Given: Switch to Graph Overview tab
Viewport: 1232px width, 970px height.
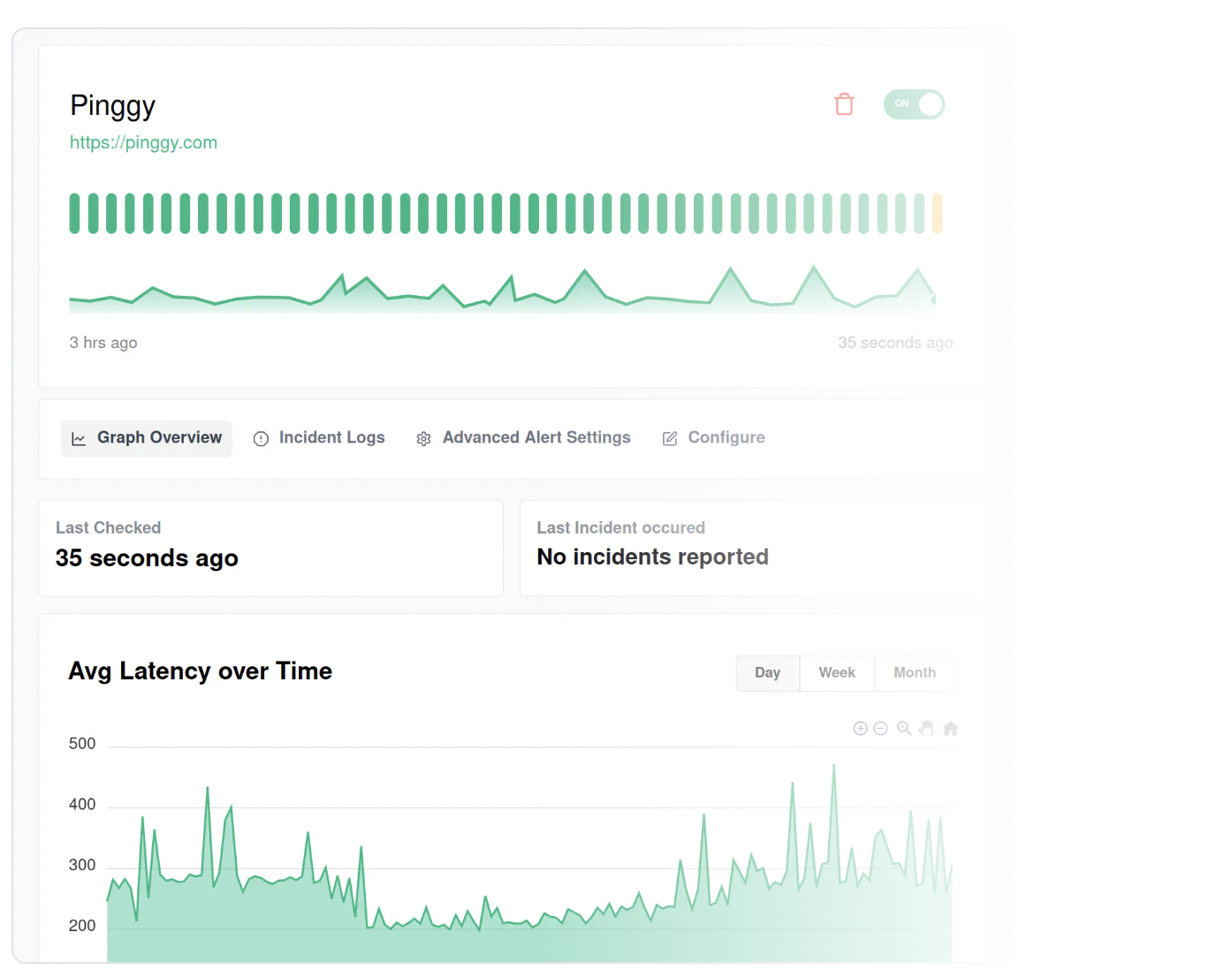Looking at the screenshot, I should tap(146, 438).
